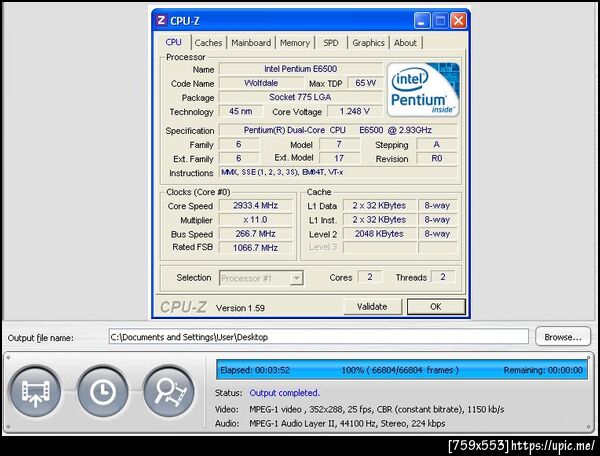Viewport: 600px width, 456px height.
Task: Click the Audio MPEG-1 Layer II info line
Action: coord(347,423)
